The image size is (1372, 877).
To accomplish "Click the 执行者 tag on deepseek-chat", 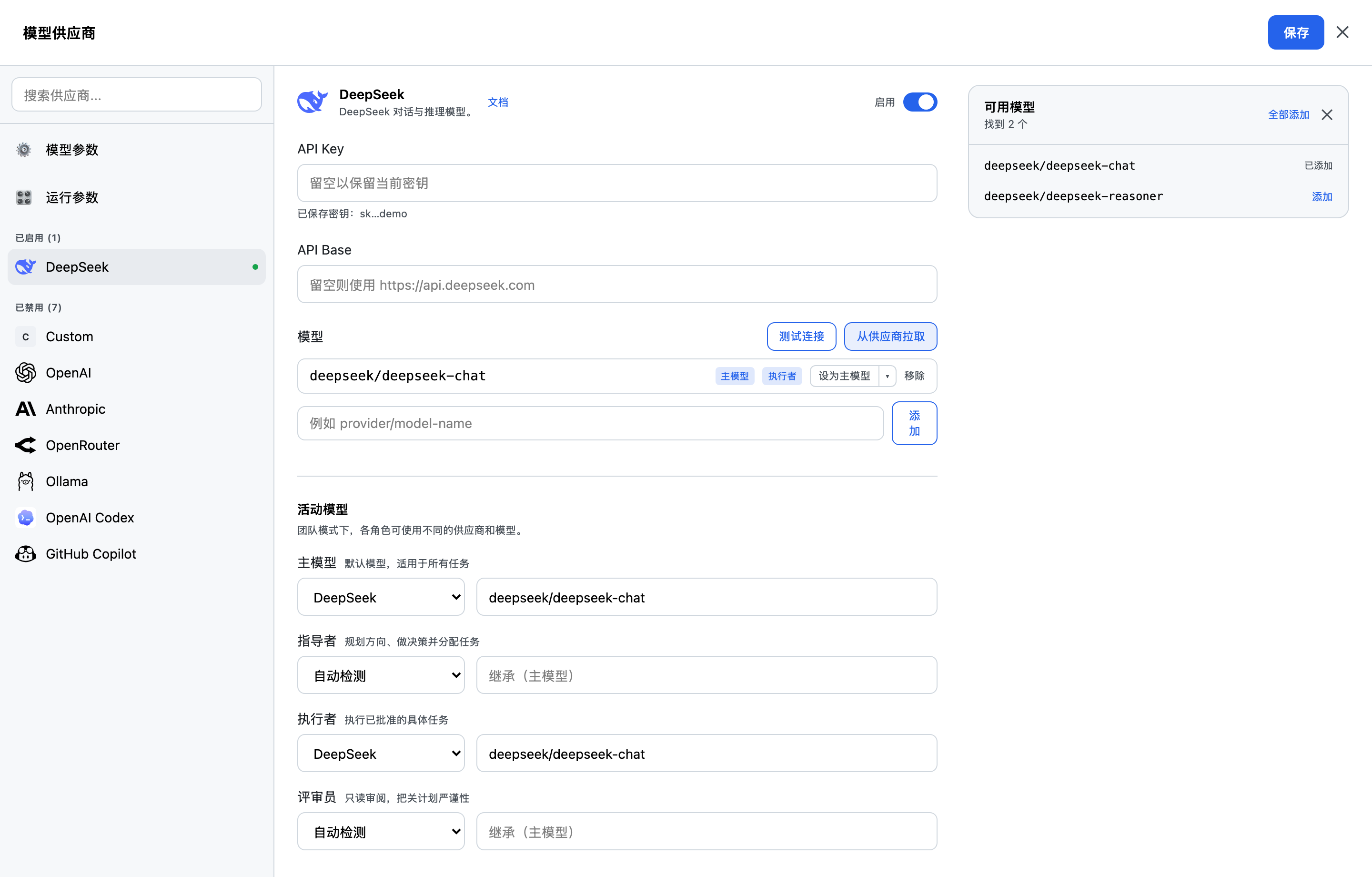I will point(782,376).
